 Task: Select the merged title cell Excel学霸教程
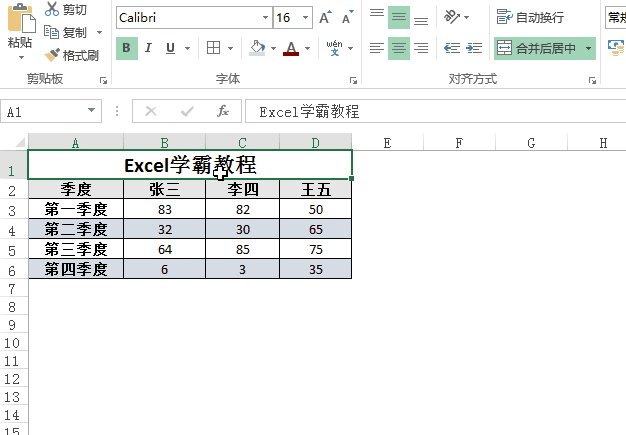point(190,165)
